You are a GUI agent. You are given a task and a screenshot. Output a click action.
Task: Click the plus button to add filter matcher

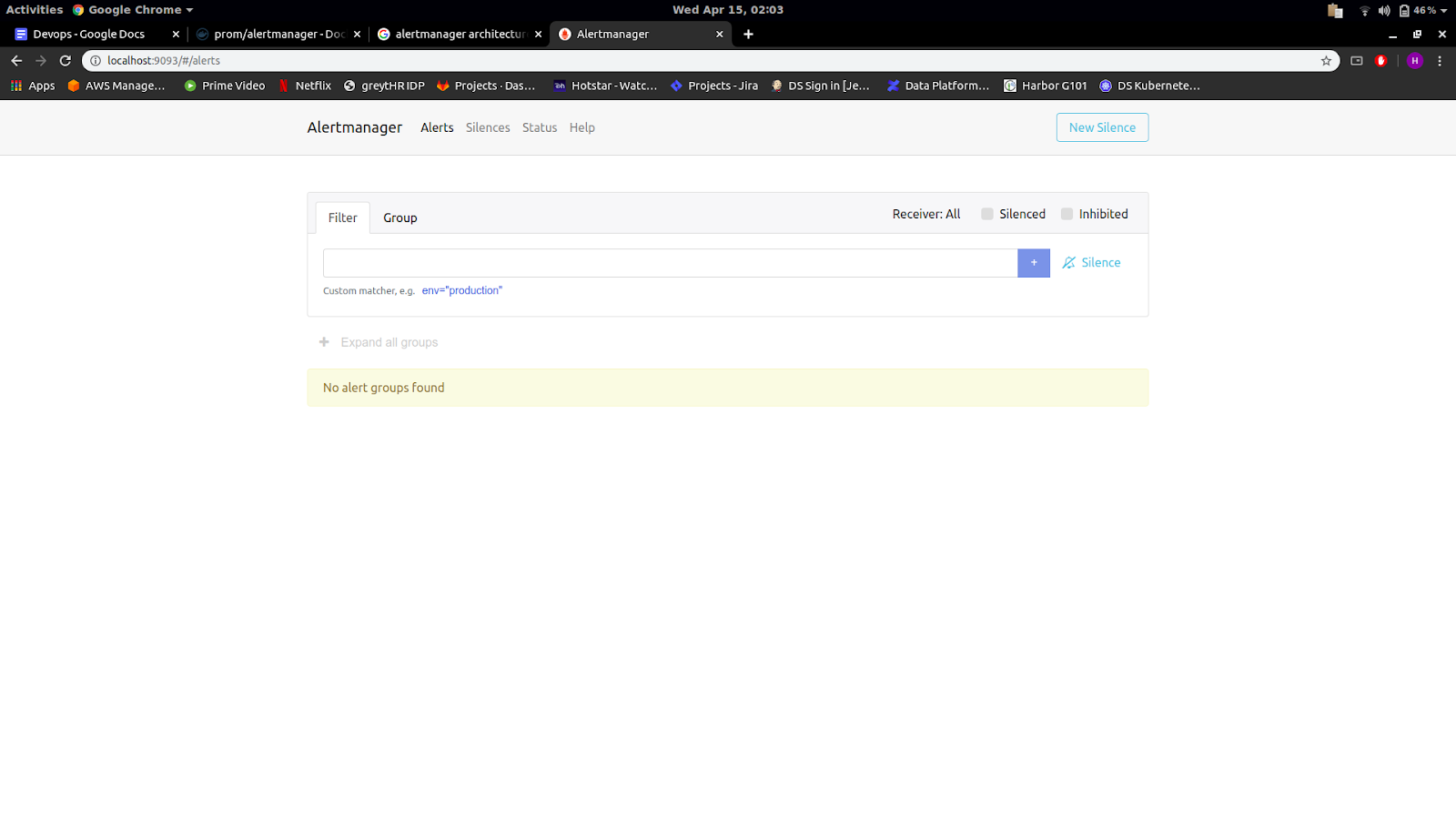click(1033, 263)
